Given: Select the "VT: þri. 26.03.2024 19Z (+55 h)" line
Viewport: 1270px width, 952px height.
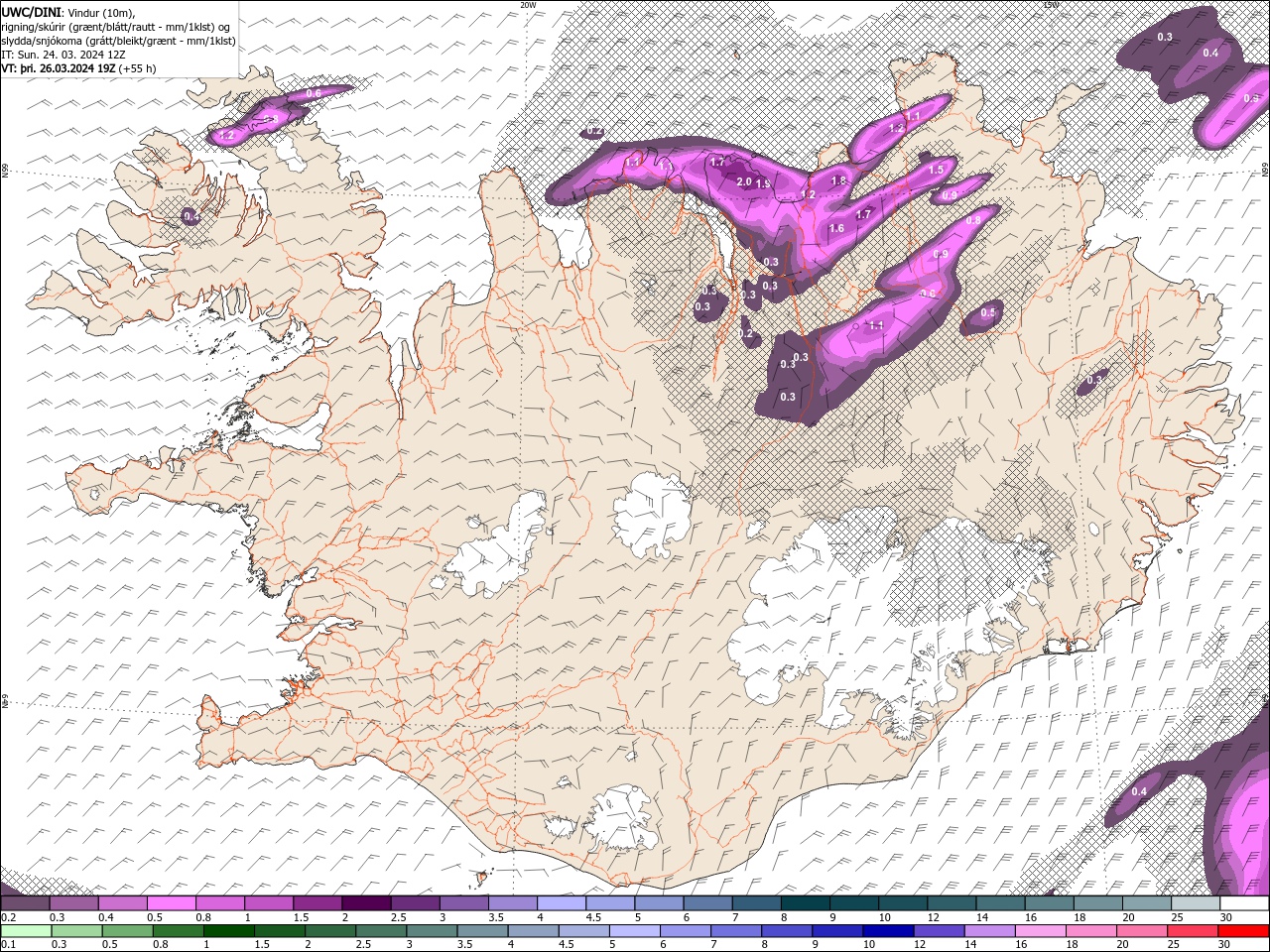Looking at the screenshot, I should (78, 68).
